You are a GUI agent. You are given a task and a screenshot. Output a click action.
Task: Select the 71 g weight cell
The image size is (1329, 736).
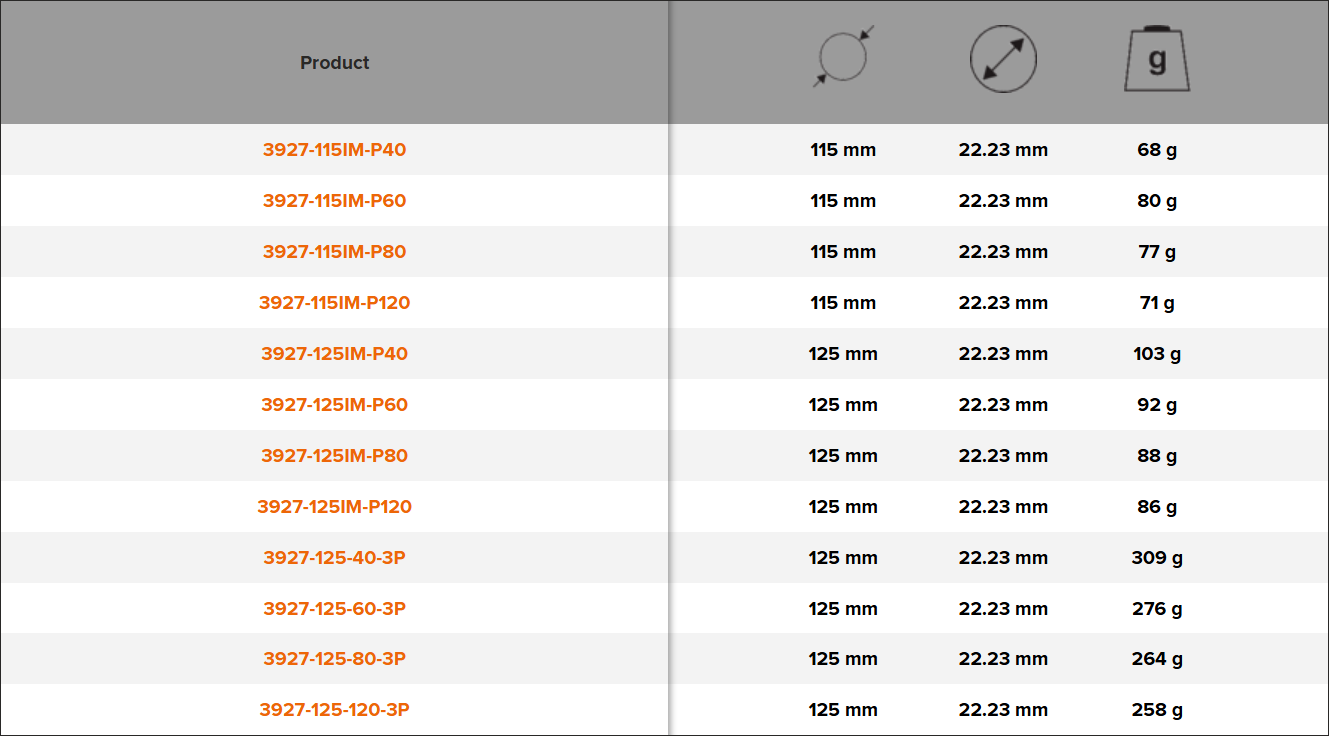pos(1157,303)
